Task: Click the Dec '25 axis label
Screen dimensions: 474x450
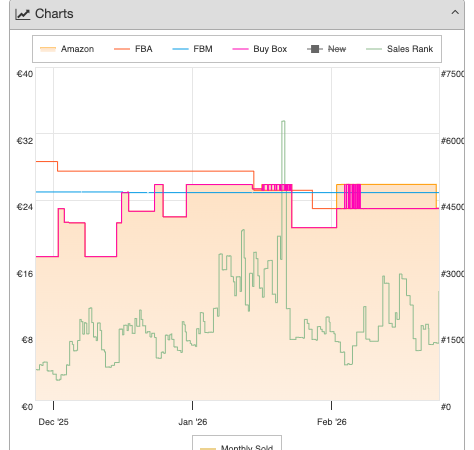Action: point(53,422)
